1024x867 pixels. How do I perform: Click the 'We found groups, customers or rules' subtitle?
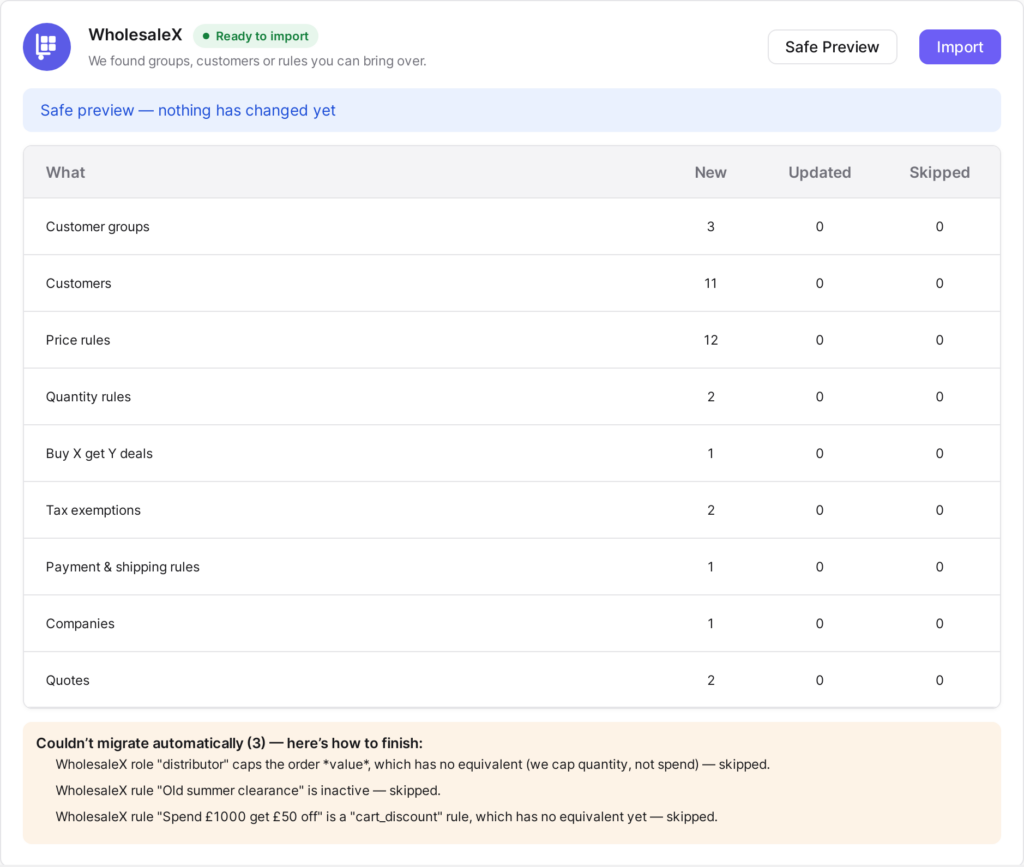(257, 61)
